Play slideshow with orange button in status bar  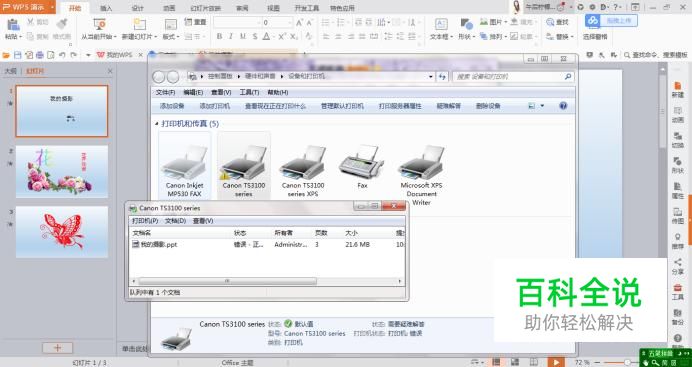click(556, 362)
